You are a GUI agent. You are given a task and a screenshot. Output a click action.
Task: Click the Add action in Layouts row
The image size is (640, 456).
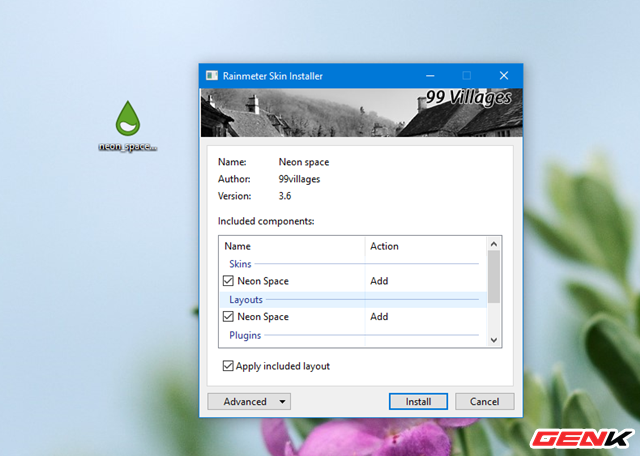tap(379, 316)
